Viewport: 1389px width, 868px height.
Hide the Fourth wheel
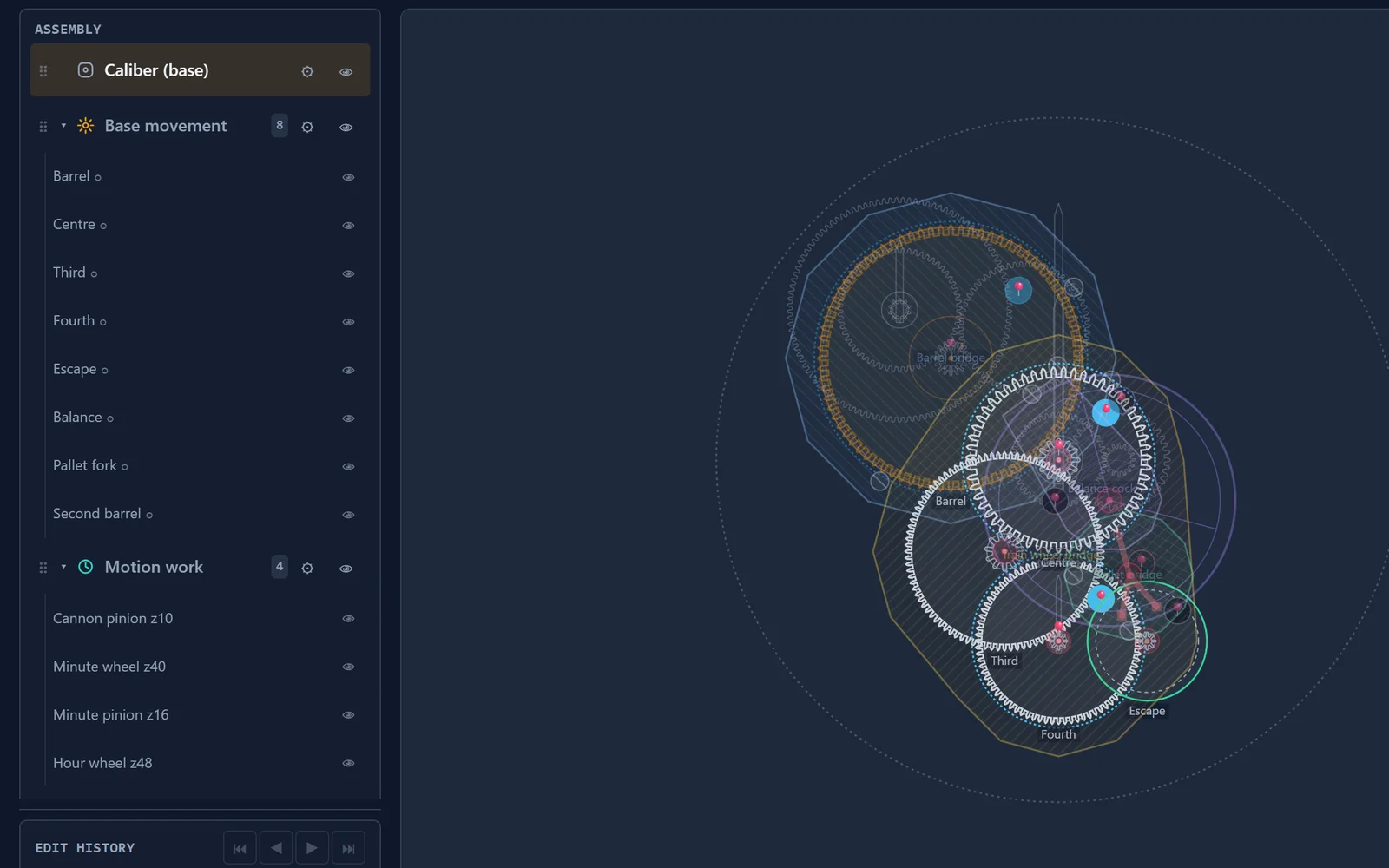[x=348, y=322]
